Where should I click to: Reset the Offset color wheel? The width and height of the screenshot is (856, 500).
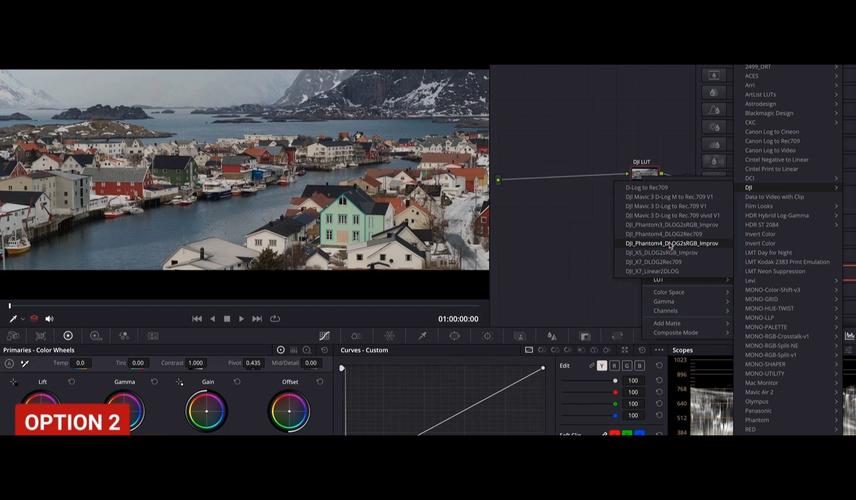(319, 382)
